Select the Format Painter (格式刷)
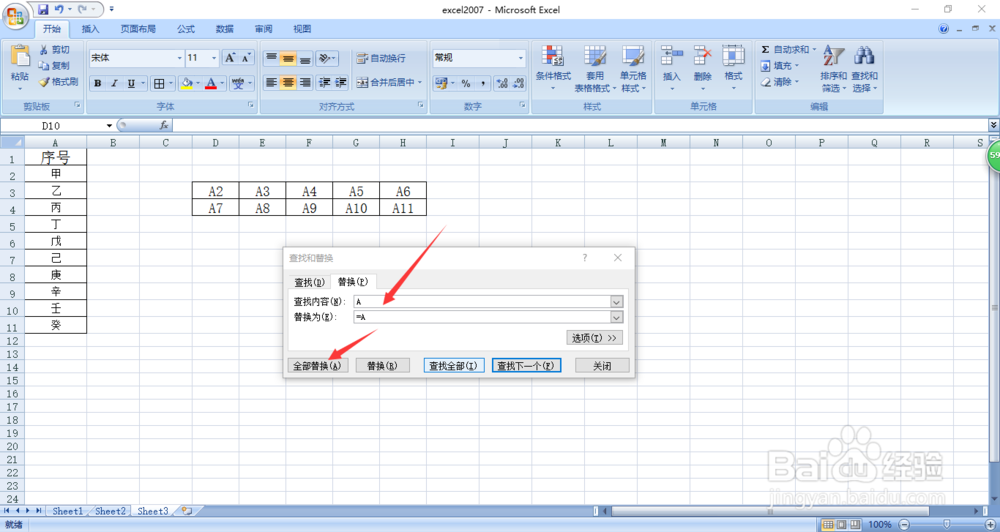This screenshot has height=532, width=1000. 58,82
